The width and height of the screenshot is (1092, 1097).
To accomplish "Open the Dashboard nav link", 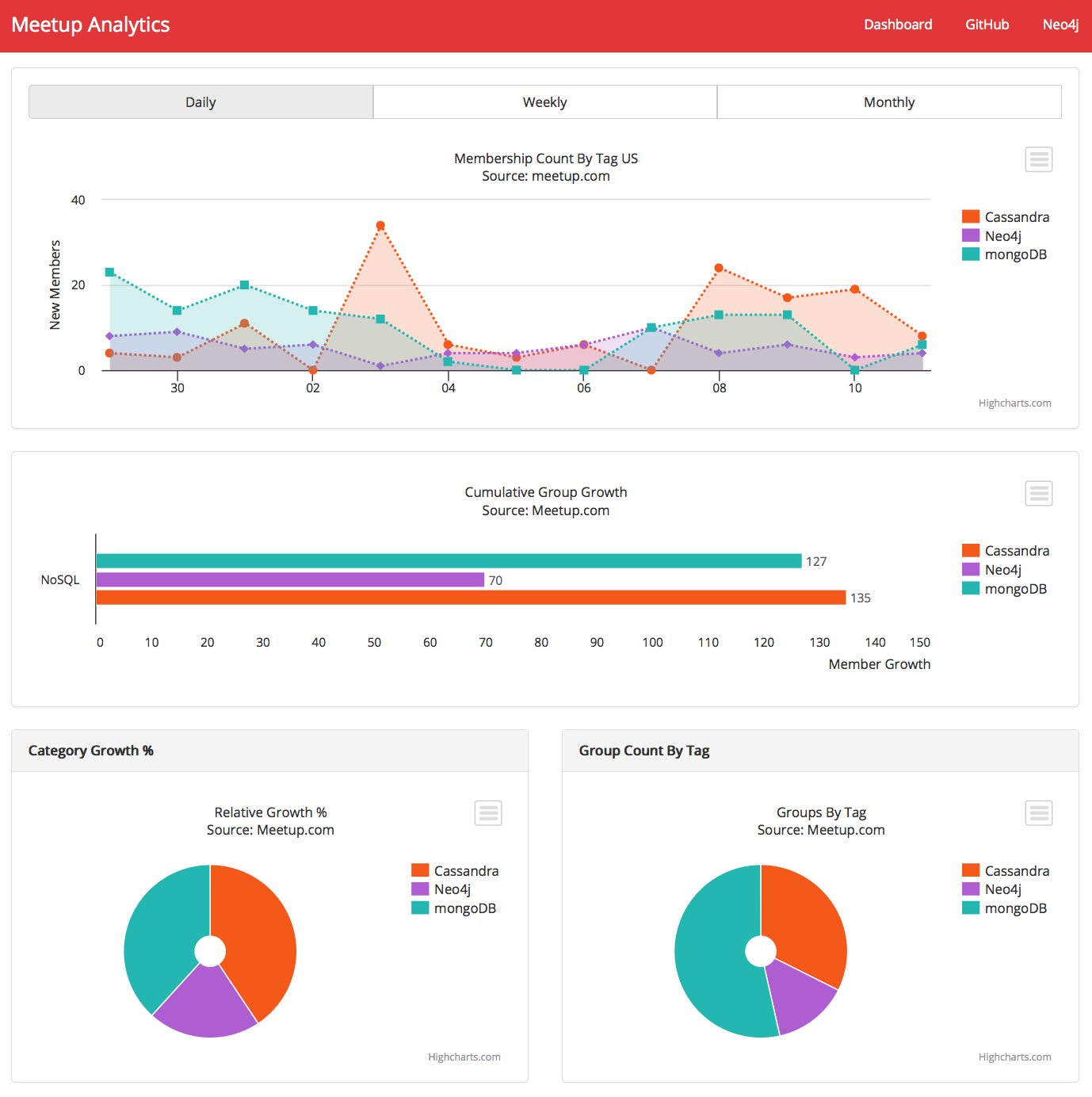I will pos(898,25).
